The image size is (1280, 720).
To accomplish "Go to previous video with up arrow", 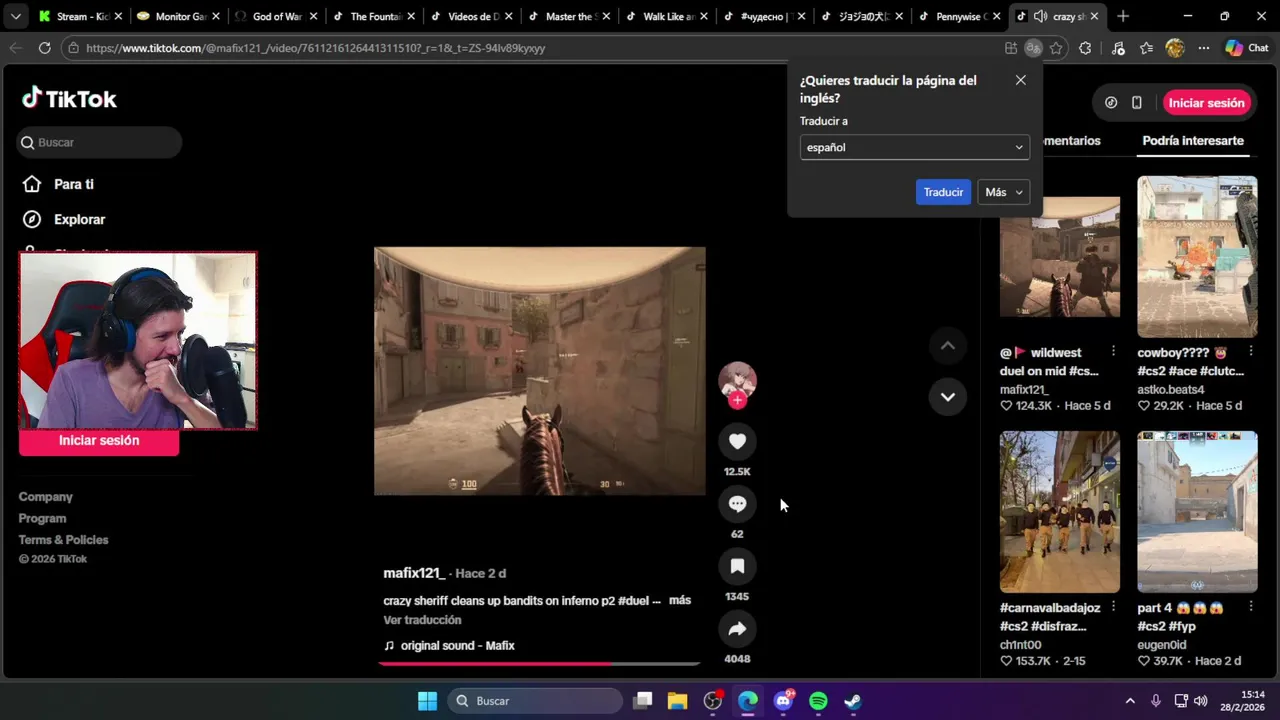I will point(947,346).
